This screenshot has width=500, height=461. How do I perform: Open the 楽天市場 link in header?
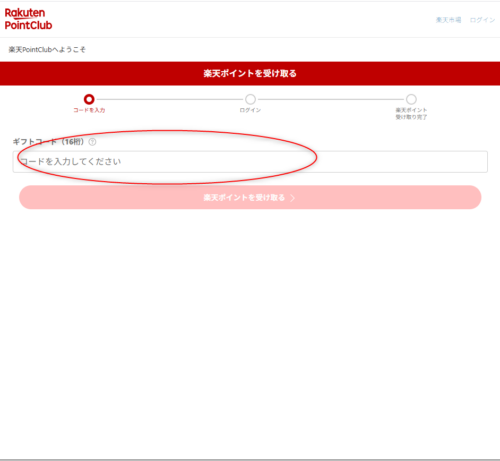coord(448,20)
